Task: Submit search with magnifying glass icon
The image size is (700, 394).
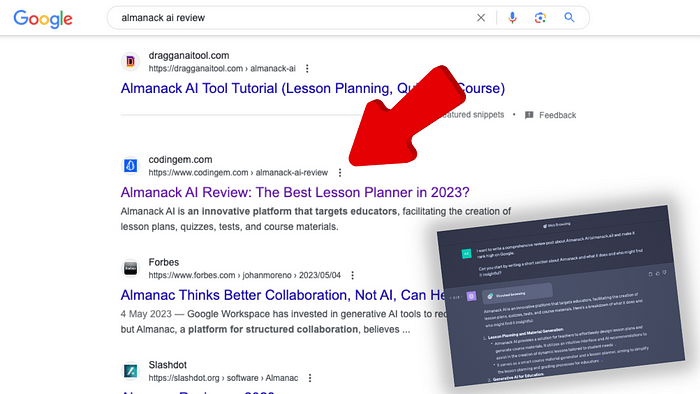Action: 569,17
